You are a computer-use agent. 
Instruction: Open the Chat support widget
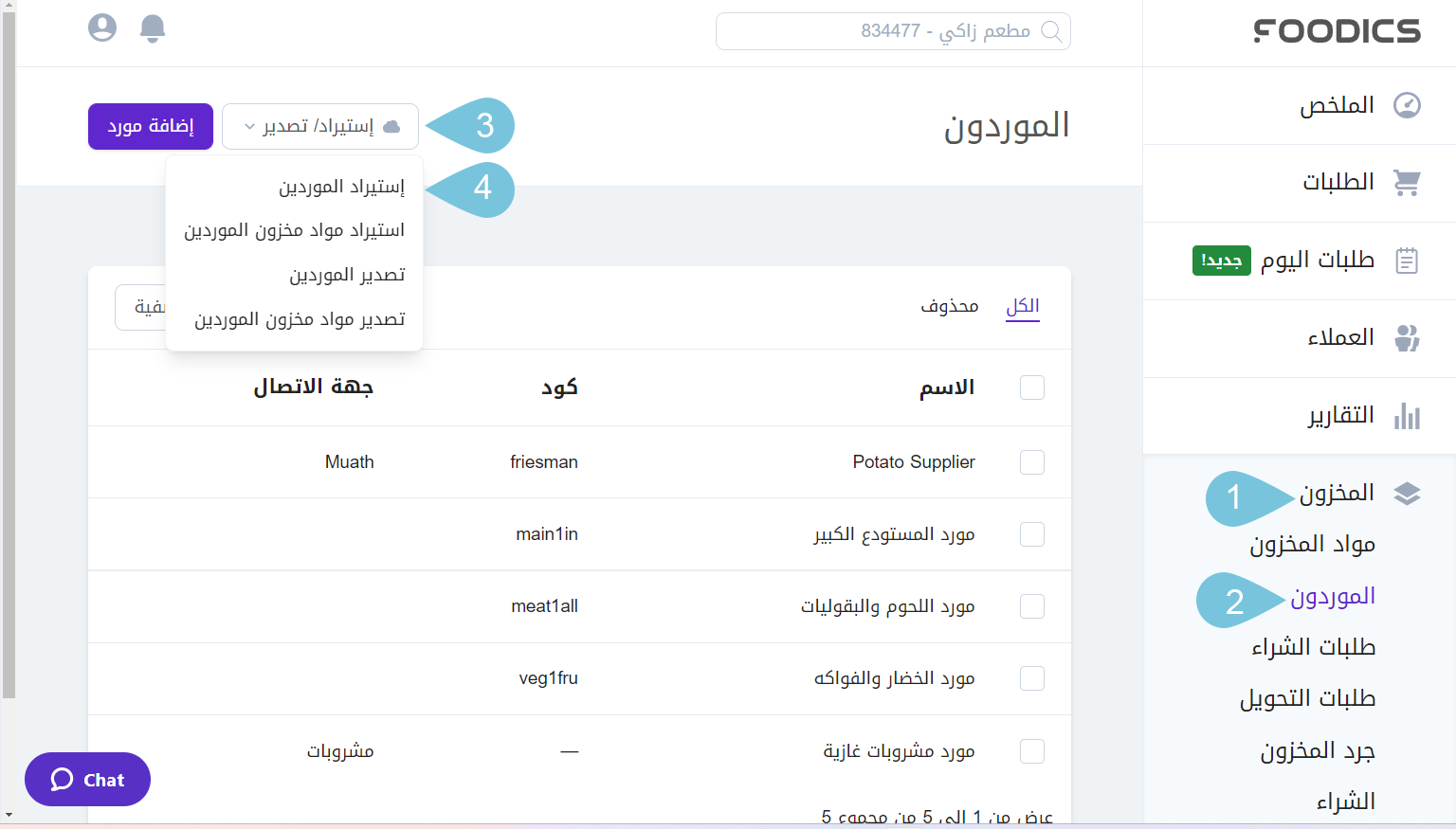point(87,779)
